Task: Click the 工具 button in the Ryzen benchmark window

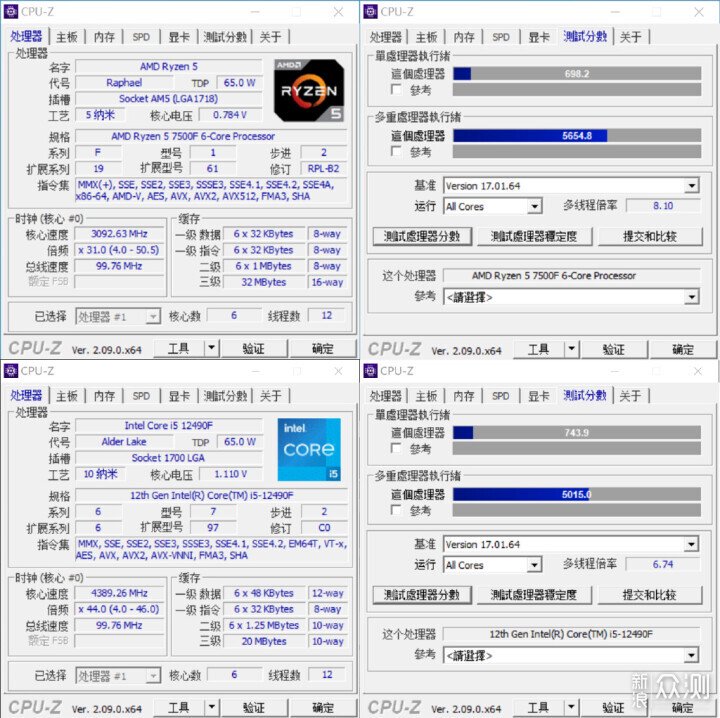Action: click(538, 349)
